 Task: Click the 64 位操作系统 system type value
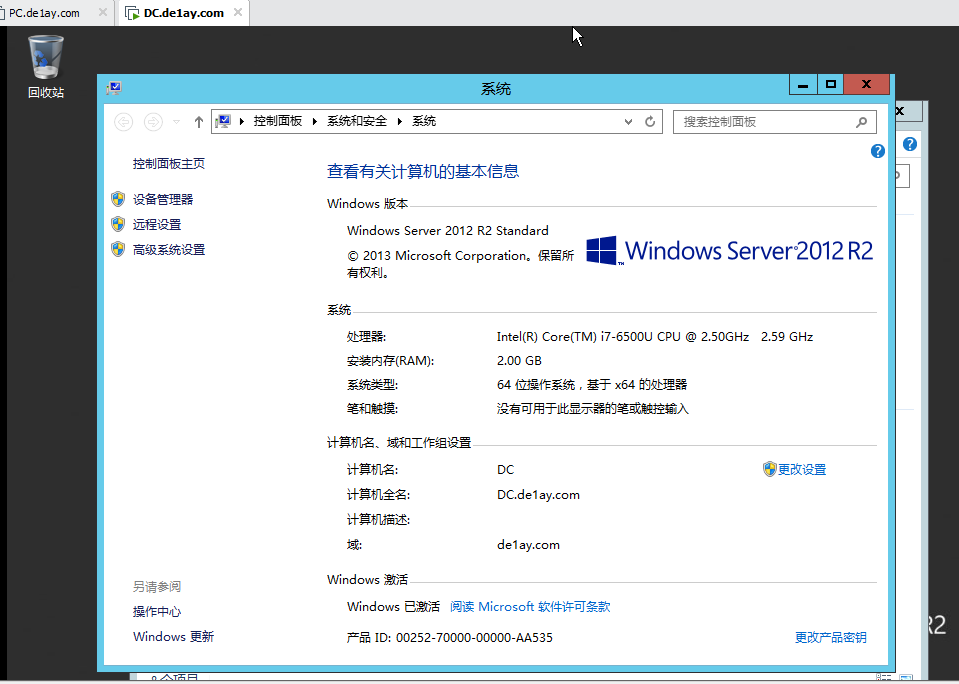(x=592, y=384)
